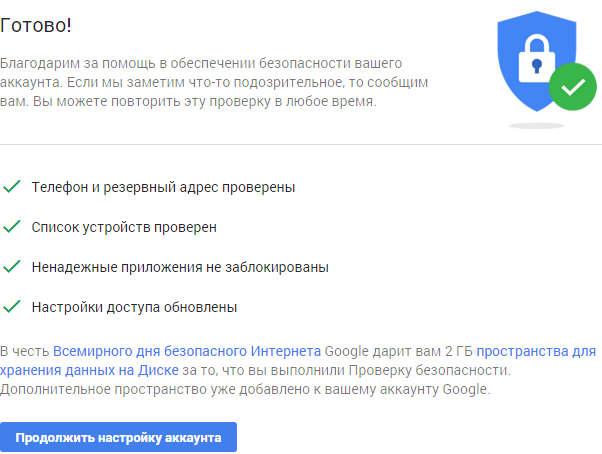
Task: Select the 'Телефон и резервный адрес проверены' item
Action: (163, 187)
